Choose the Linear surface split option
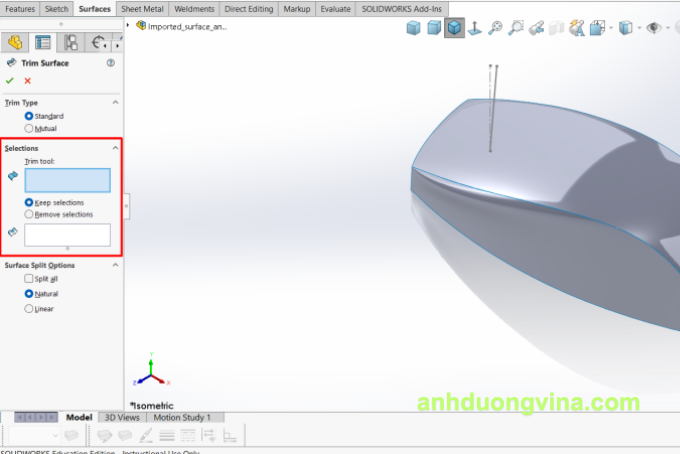The height and width of the screenshot is (454, 680). click(x=28, y=309)
